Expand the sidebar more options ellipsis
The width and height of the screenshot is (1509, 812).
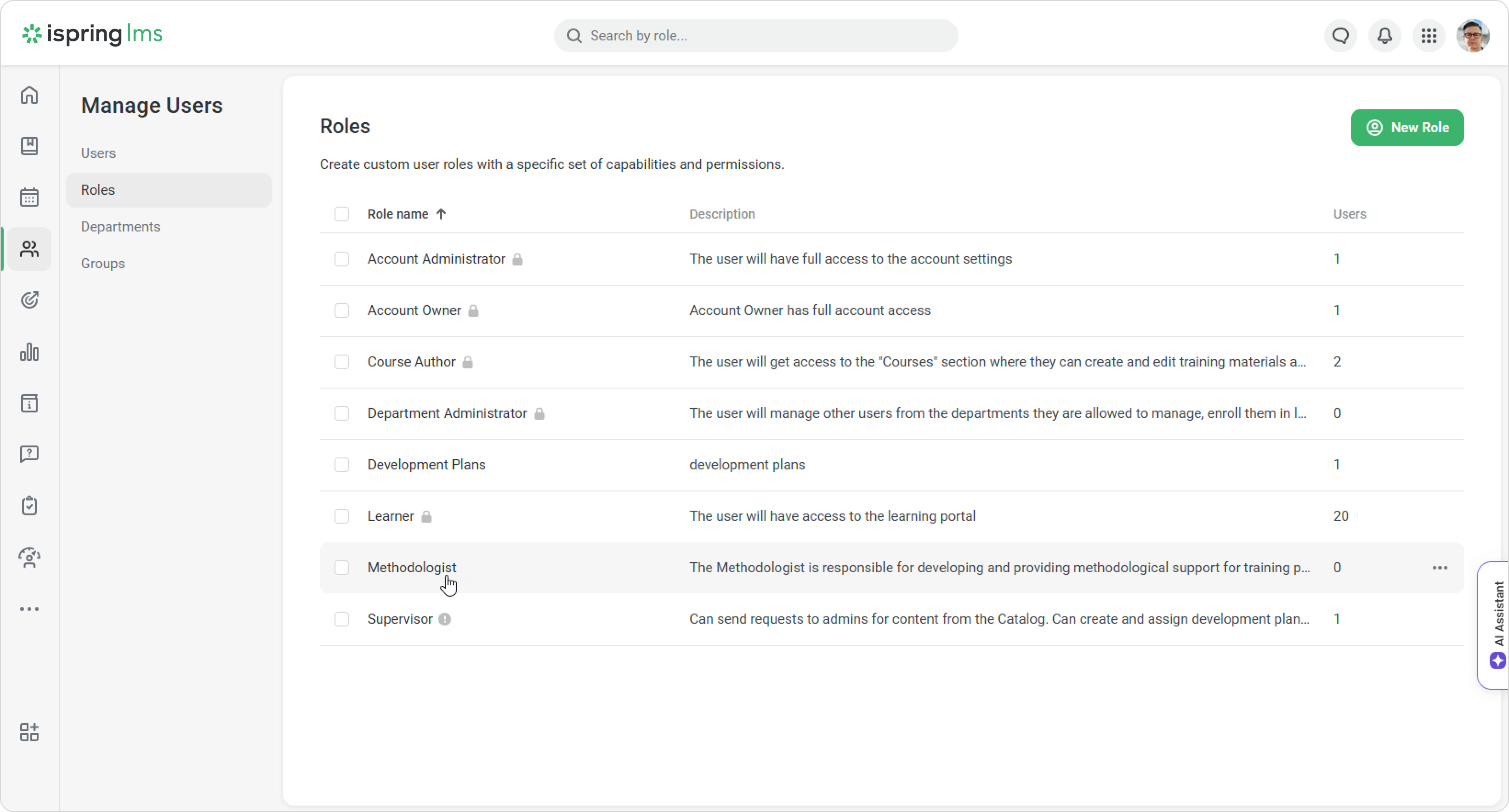tap(29, 609)
